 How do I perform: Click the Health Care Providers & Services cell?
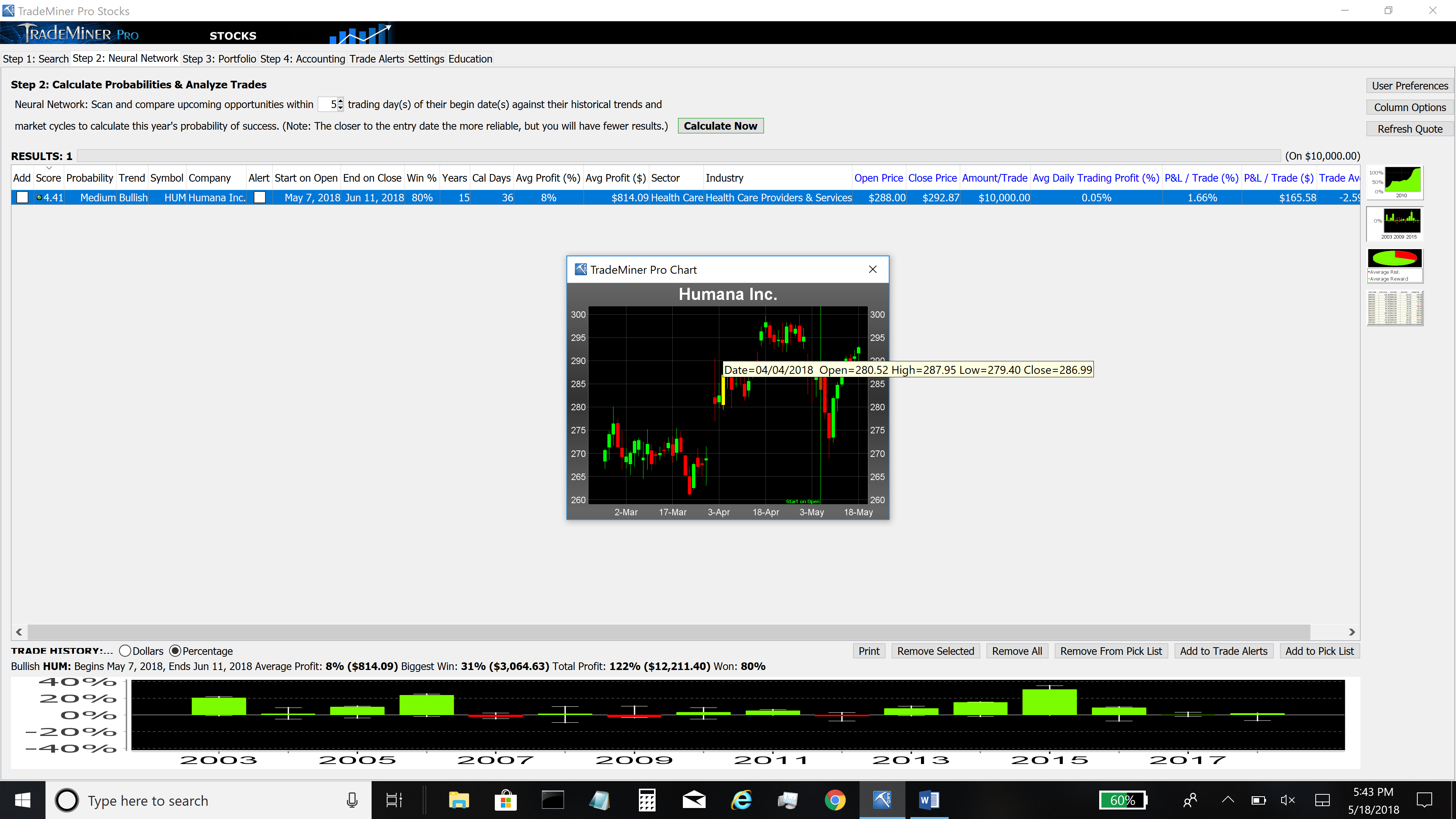tap(778, 198)
